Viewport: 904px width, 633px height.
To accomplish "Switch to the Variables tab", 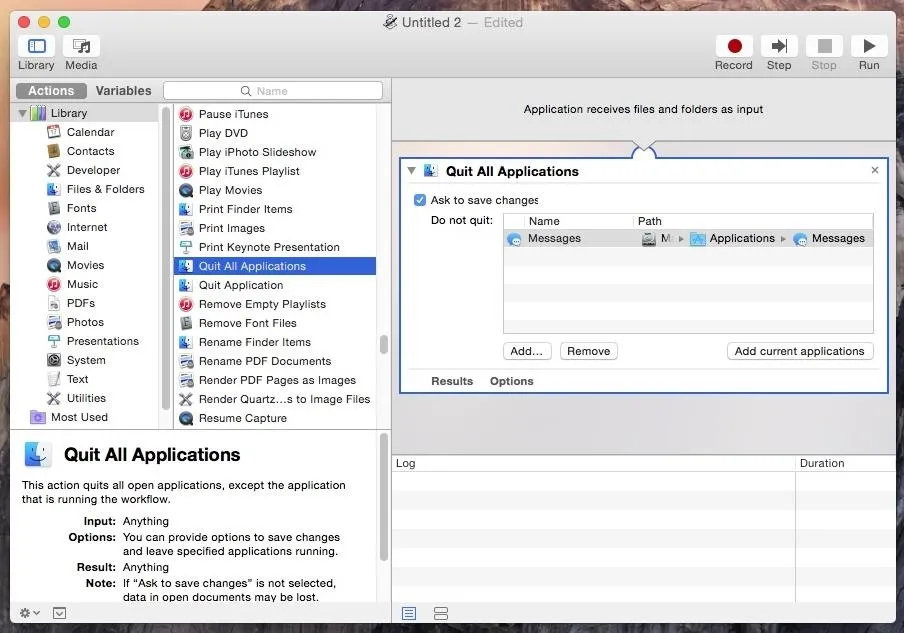I will (123, 91).
